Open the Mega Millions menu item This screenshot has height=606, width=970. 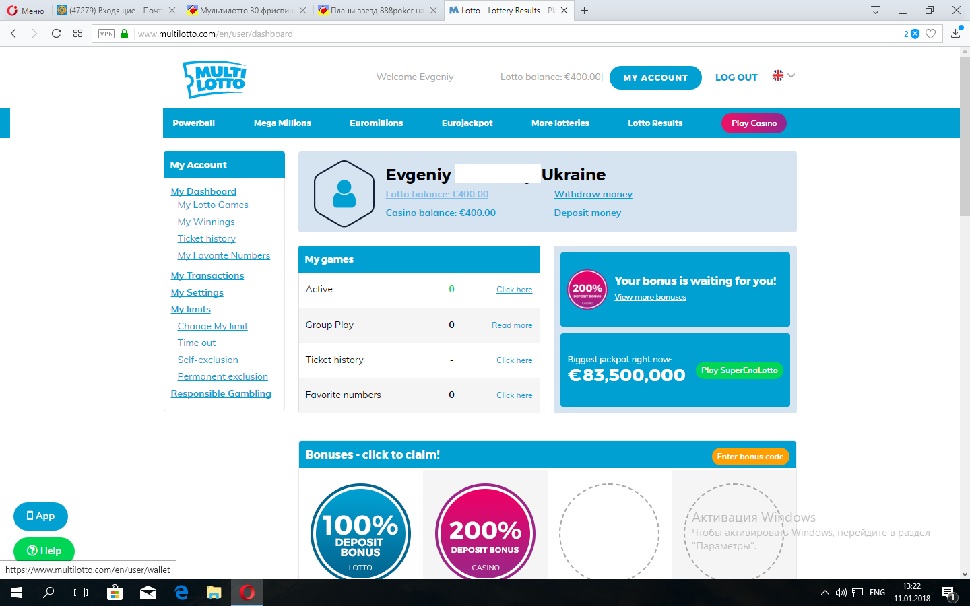click(282, 123)
